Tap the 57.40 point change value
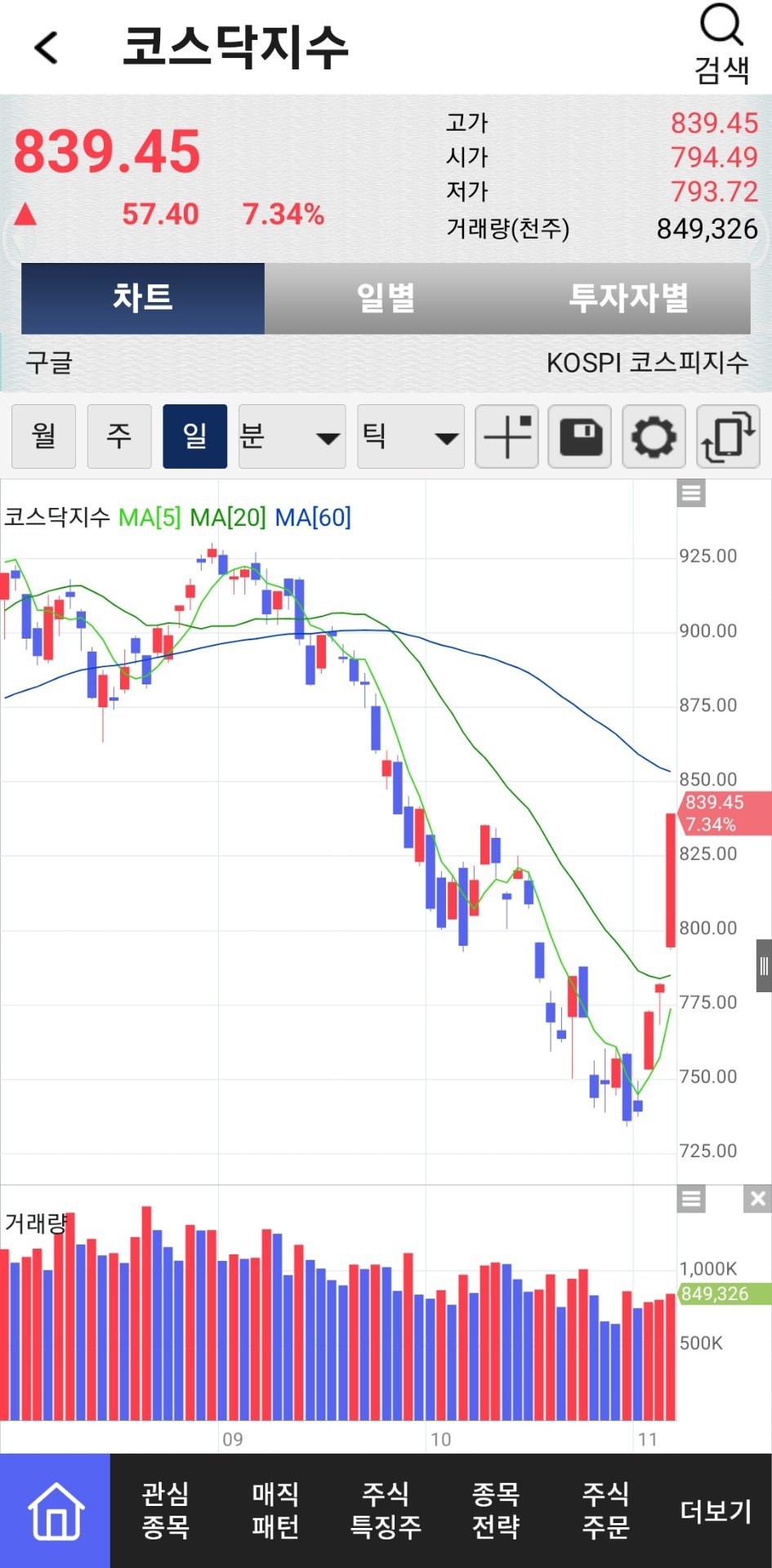The image size is (772, 1568). [x=160, y=214]
